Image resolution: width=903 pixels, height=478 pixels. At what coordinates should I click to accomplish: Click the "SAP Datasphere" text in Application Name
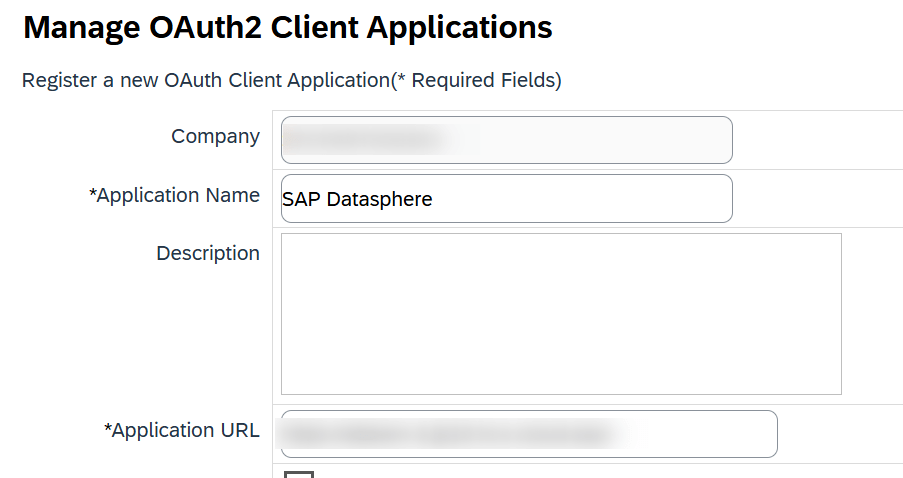[x=357, y=199]
